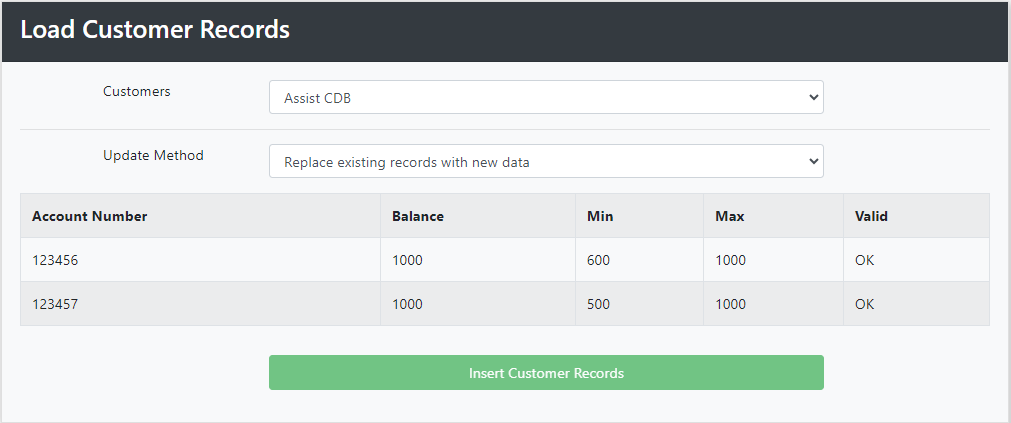Click the chevron arrow on Customers select

[813, 97]
